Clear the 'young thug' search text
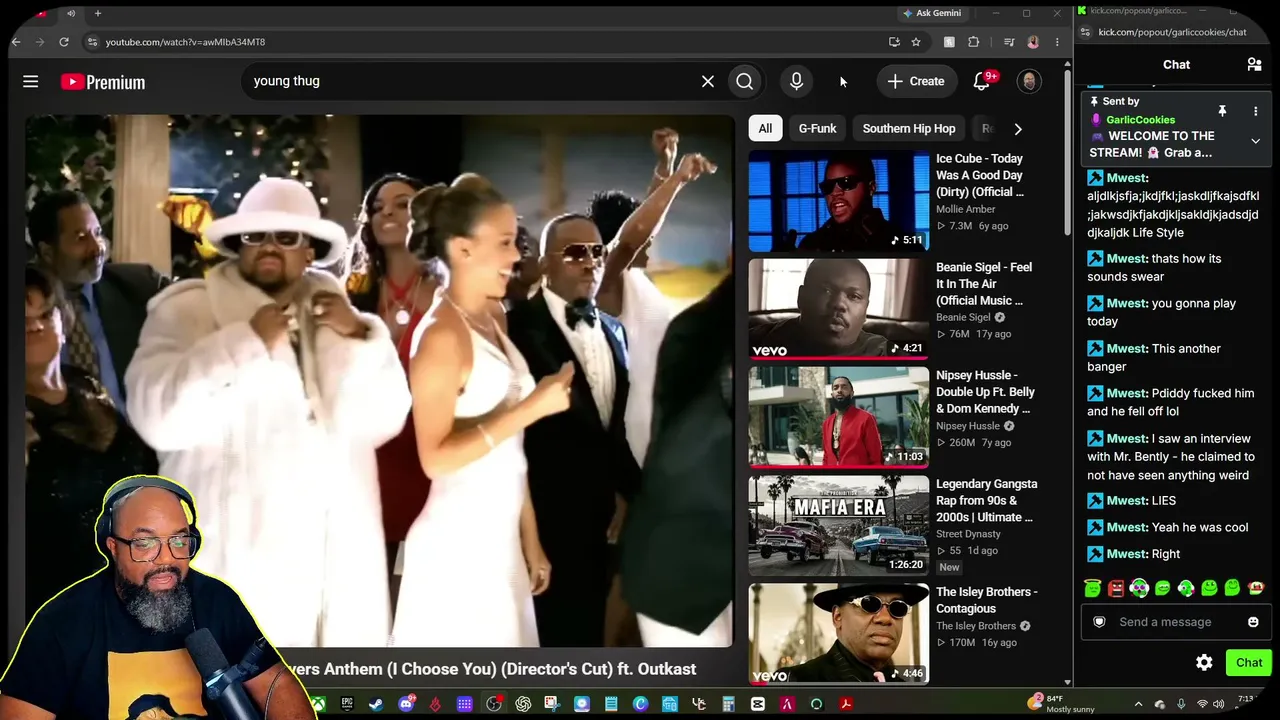This screenshot has height=720, width=1280. (708, 81)
